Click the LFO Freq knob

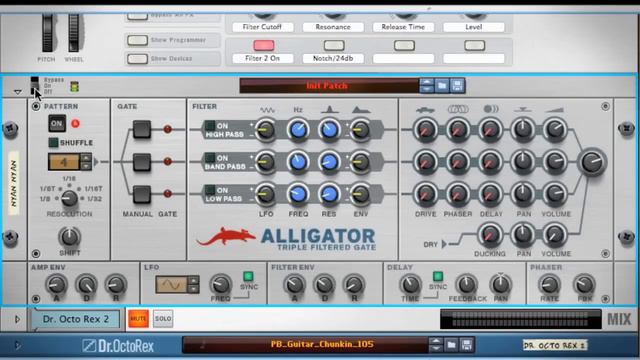pos(221,284)
